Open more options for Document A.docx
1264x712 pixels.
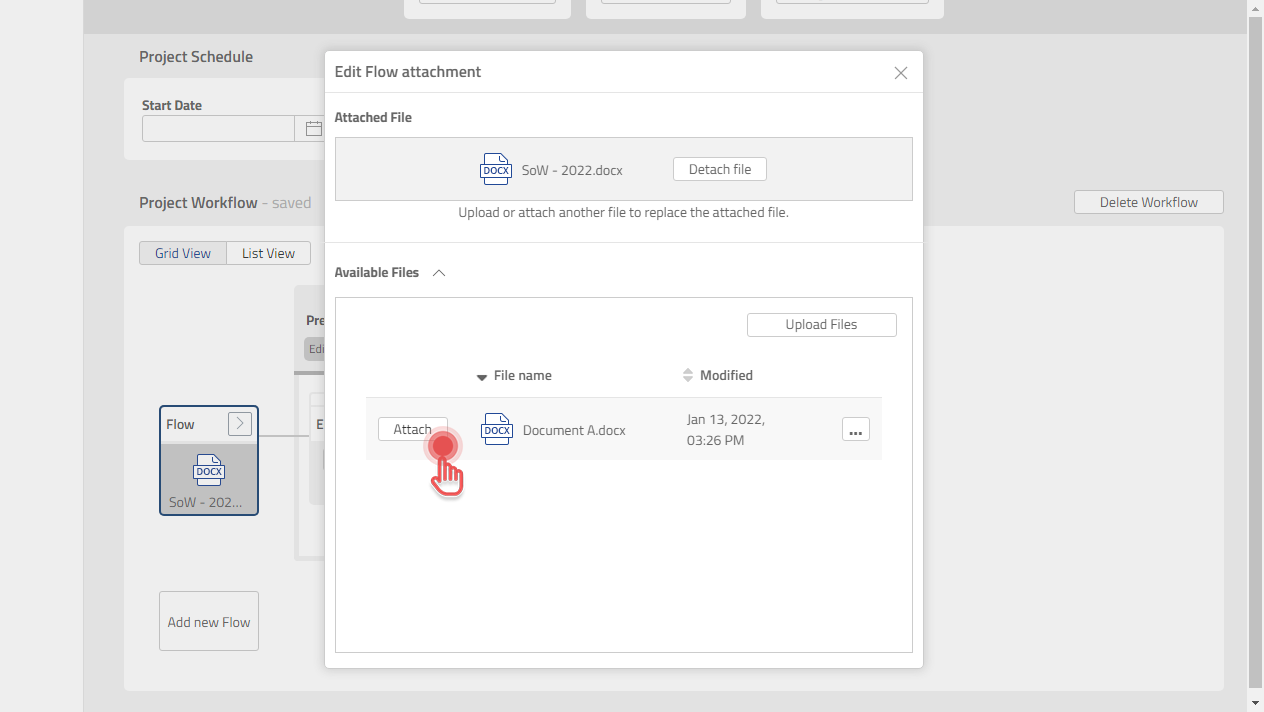point(855,429)
